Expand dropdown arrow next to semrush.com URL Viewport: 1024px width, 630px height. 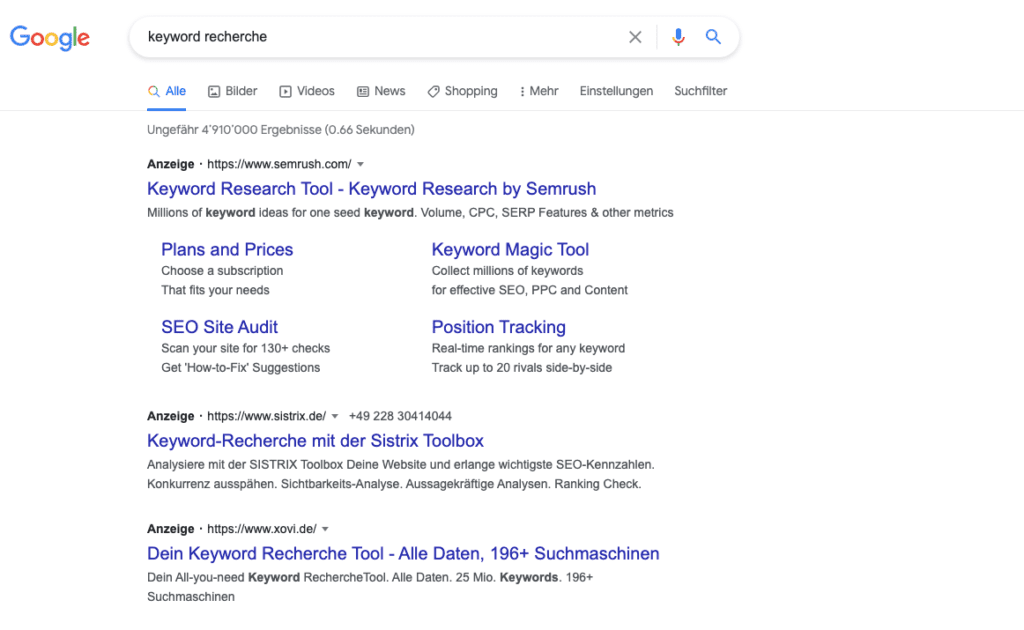coord(360,164)
